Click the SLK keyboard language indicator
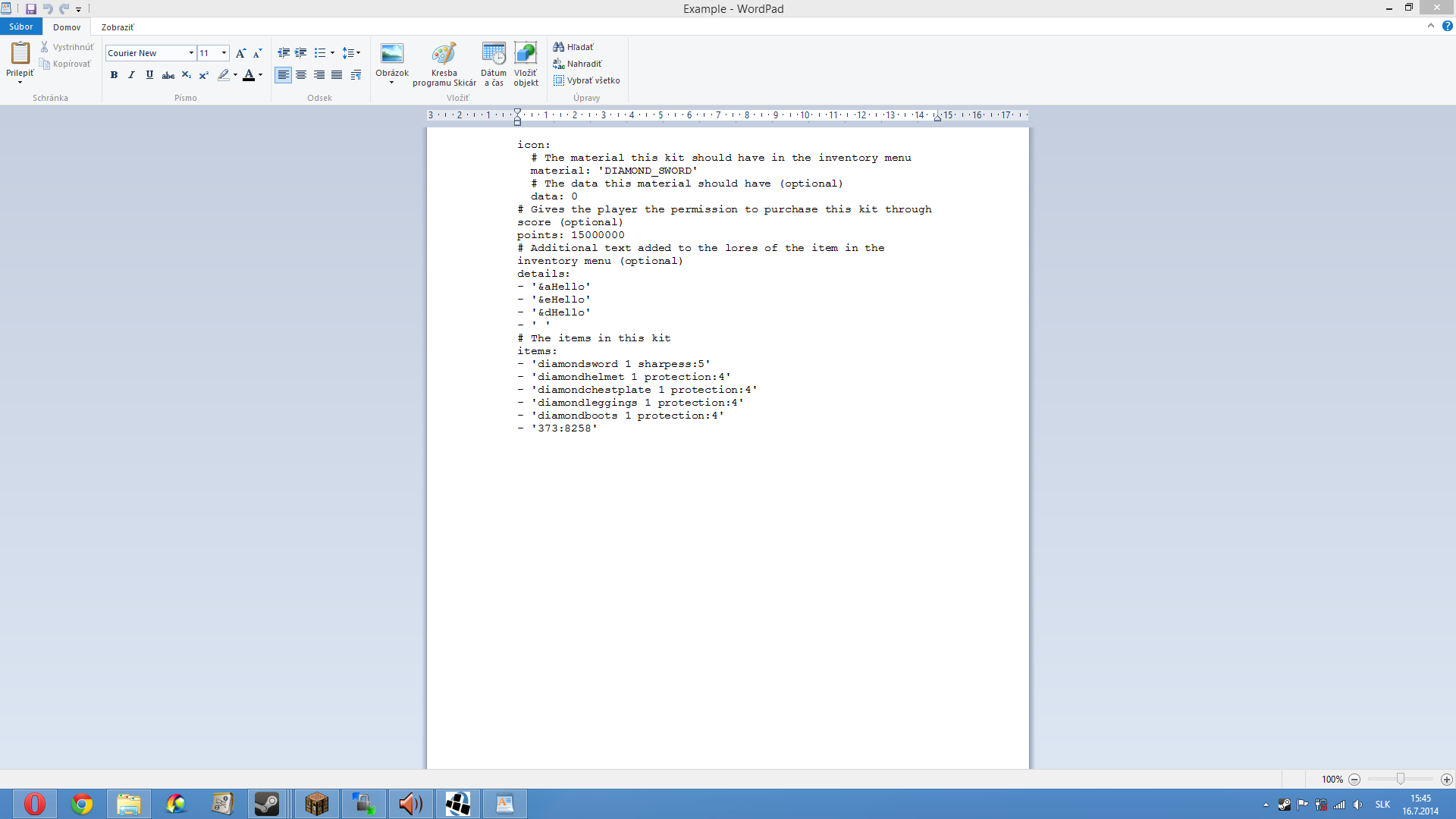 (x=1382, y=805)
